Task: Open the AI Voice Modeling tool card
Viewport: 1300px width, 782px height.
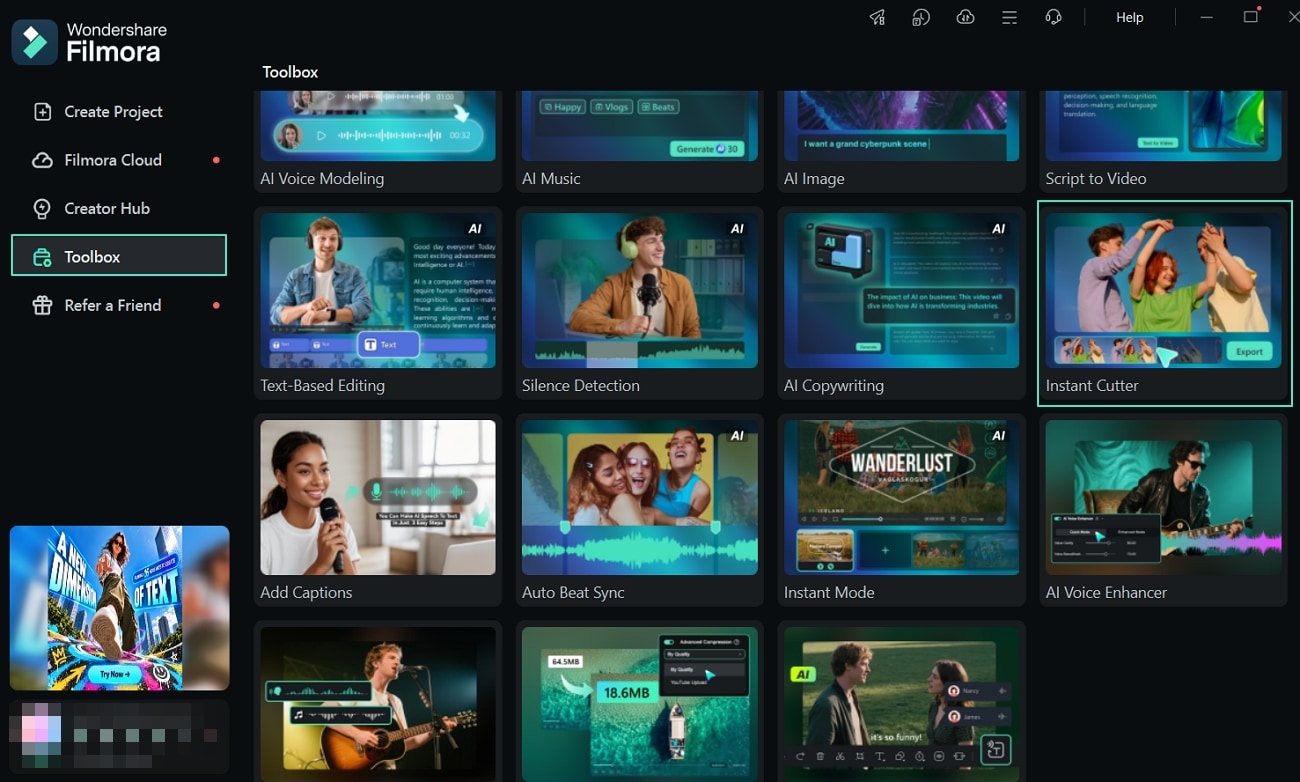Action: click(378, 141)
